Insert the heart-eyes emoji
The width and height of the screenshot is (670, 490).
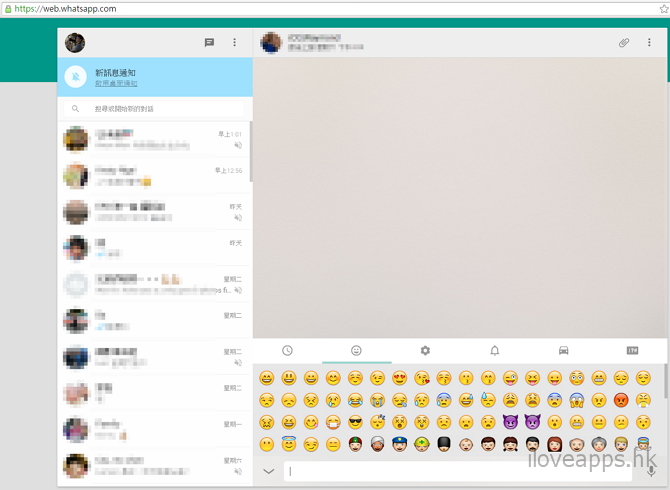coord(400,378)
